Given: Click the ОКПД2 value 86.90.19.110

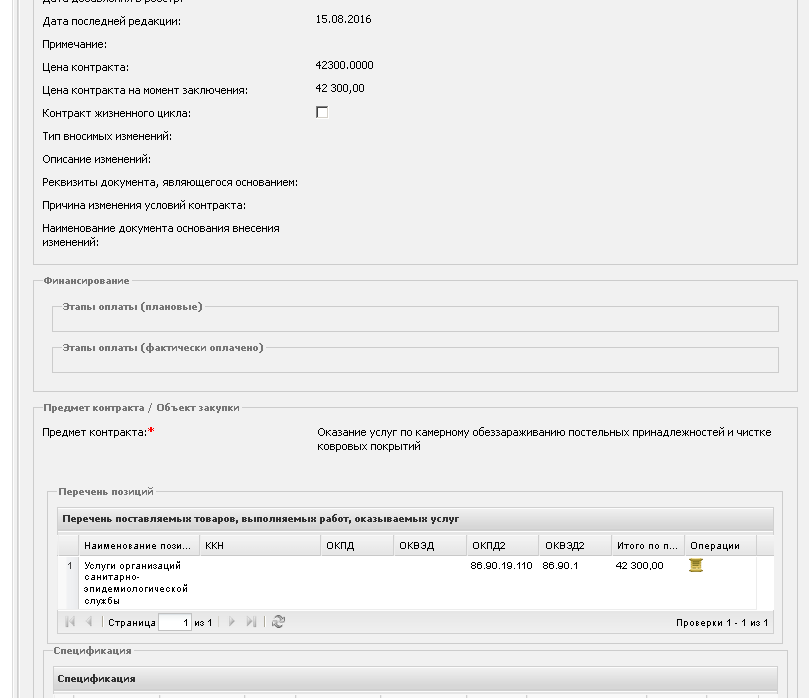Looking at the screenshot, I should click(x=501, y=566).
